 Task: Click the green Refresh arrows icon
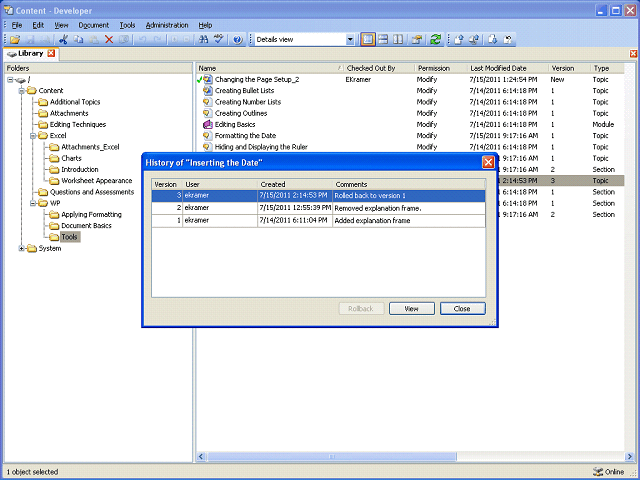[x=436, y=40]
